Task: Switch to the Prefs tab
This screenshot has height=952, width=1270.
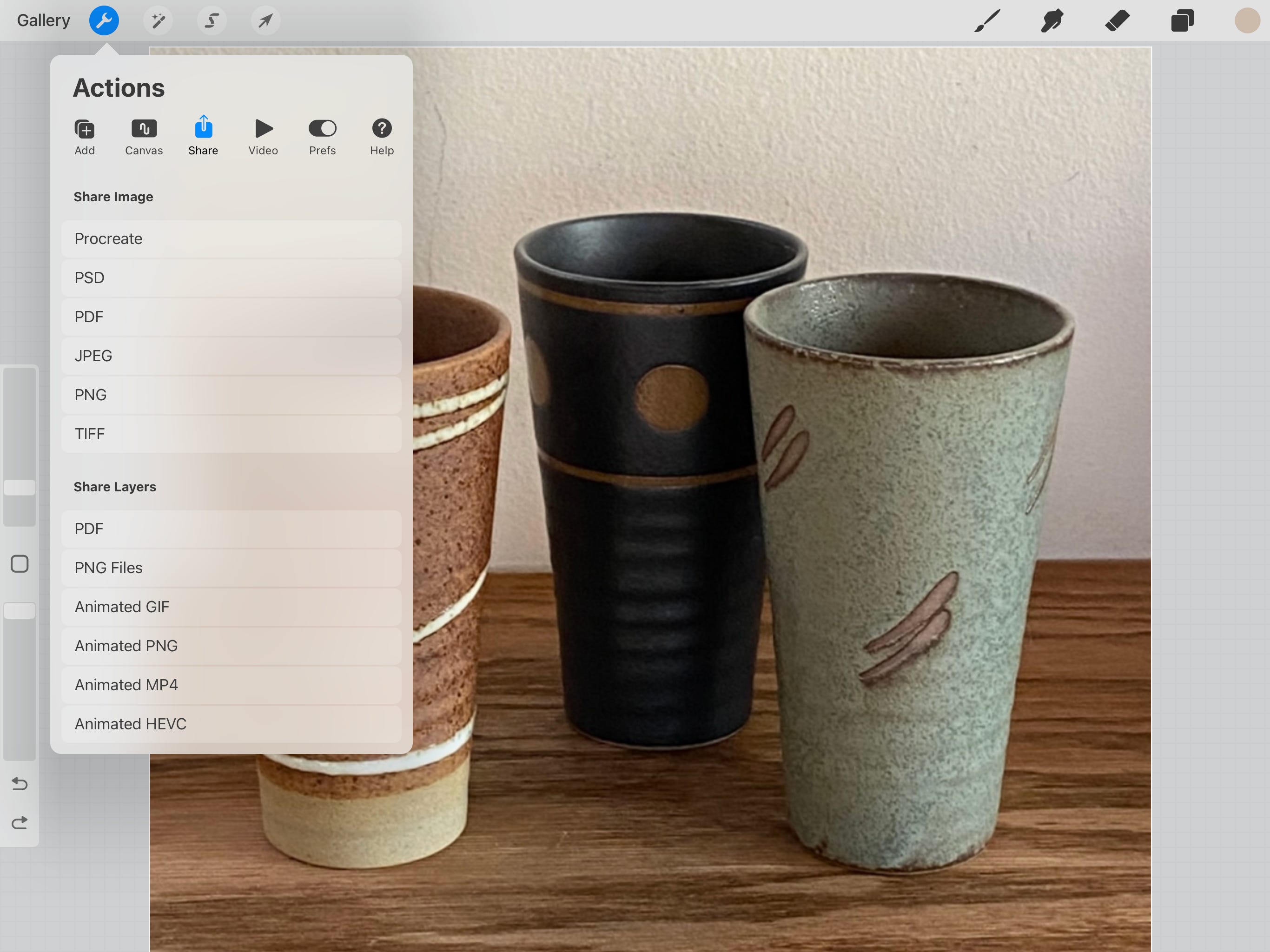Action: coord(322,137)
